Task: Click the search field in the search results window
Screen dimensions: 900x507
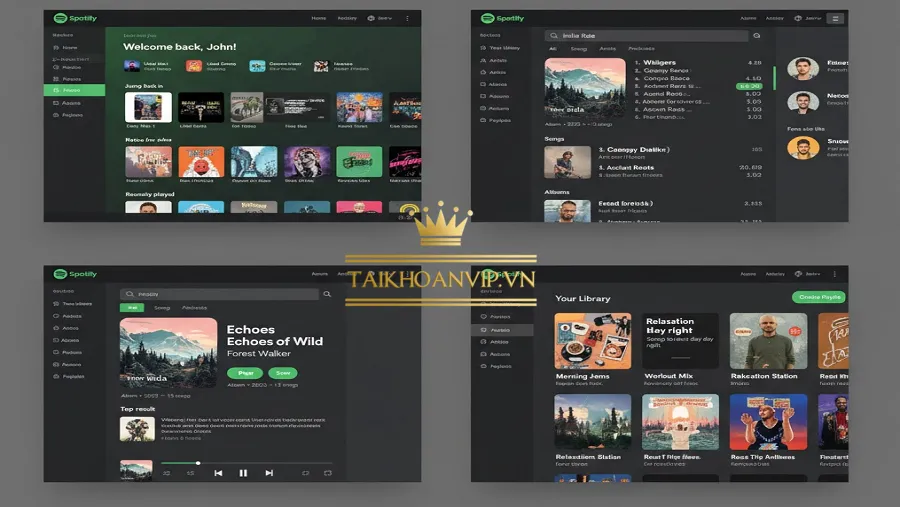Action: click(647, 36)
